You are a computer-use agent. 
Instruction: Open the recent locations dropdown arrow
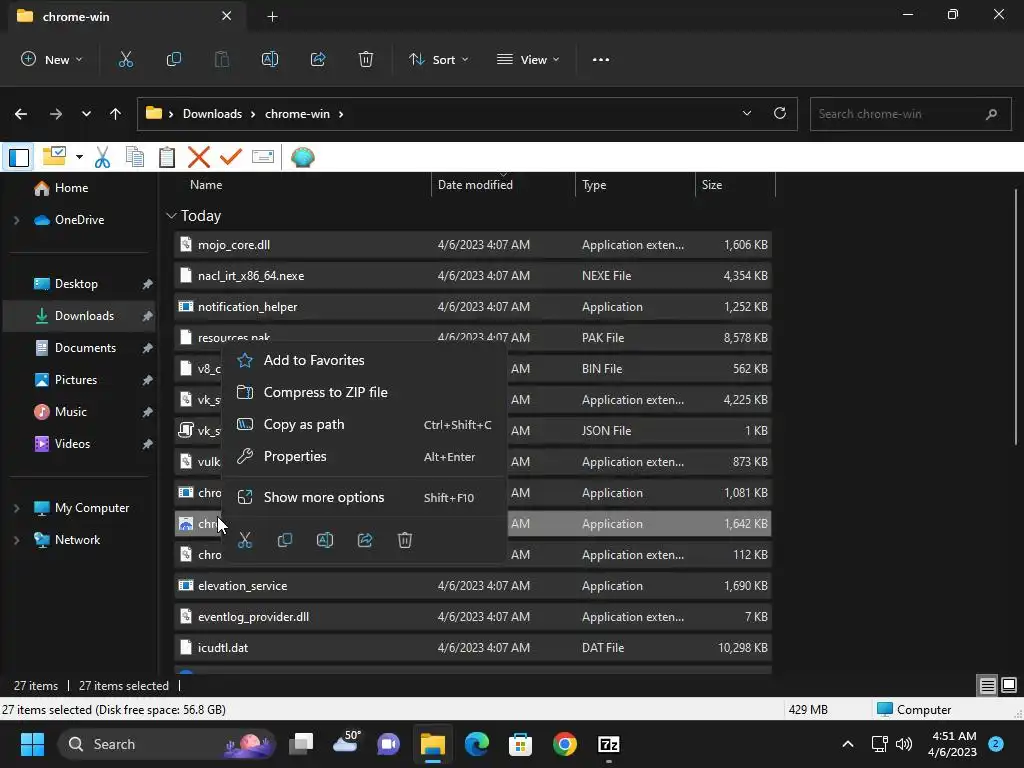(x=86, y=114)
